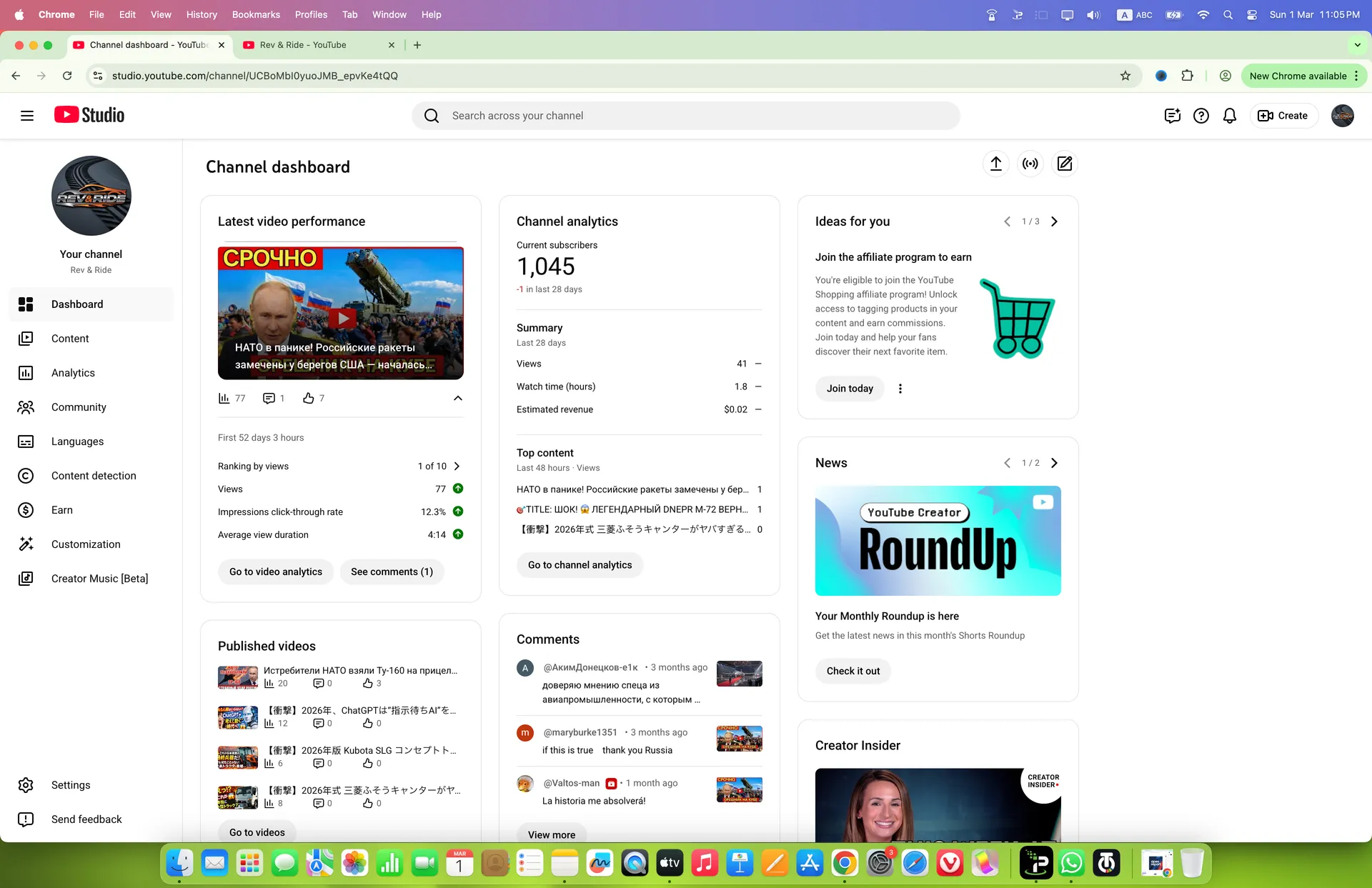Image resolution: width=1372 pixels, height=888 pixels.
Task: Open Customization in the sidebar
Action: click(x=91, y=544)
